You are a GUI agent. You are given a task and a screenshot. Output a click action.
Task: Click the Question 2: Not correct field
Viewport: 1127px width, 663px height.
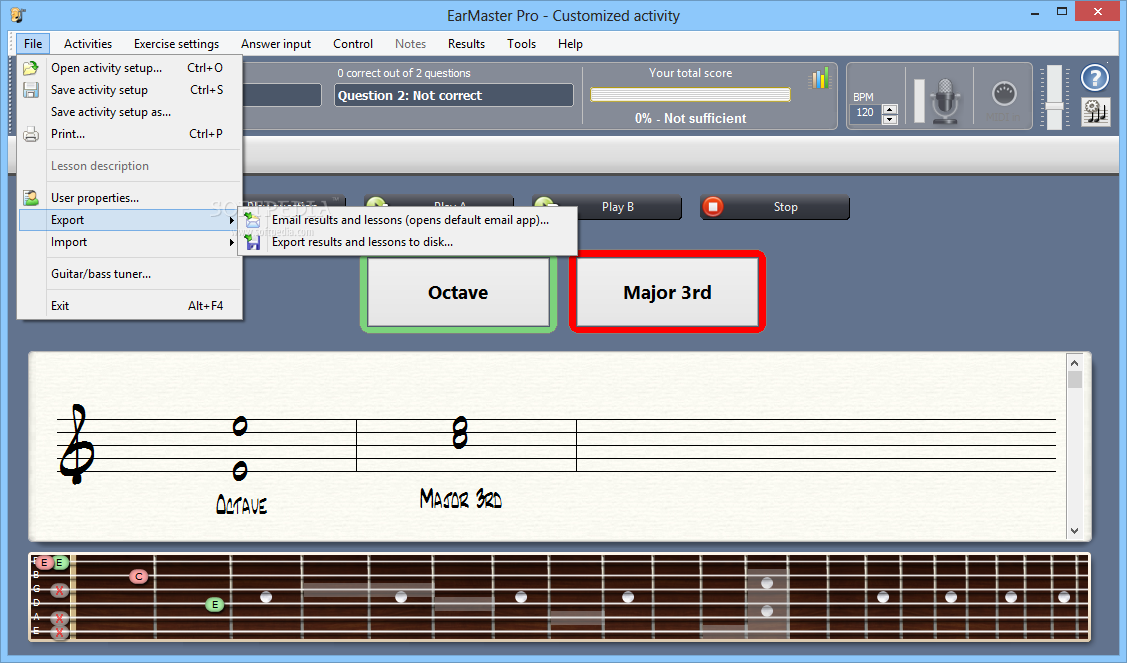tap(454, 96)
